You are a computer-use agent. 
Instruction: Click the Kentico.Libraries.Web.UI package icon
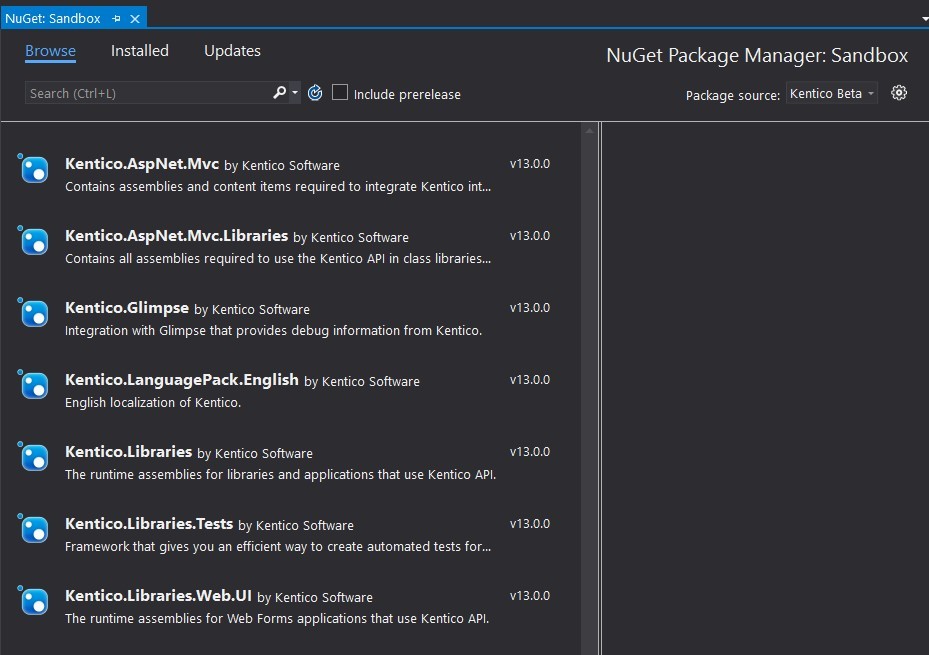coord(34,601)
